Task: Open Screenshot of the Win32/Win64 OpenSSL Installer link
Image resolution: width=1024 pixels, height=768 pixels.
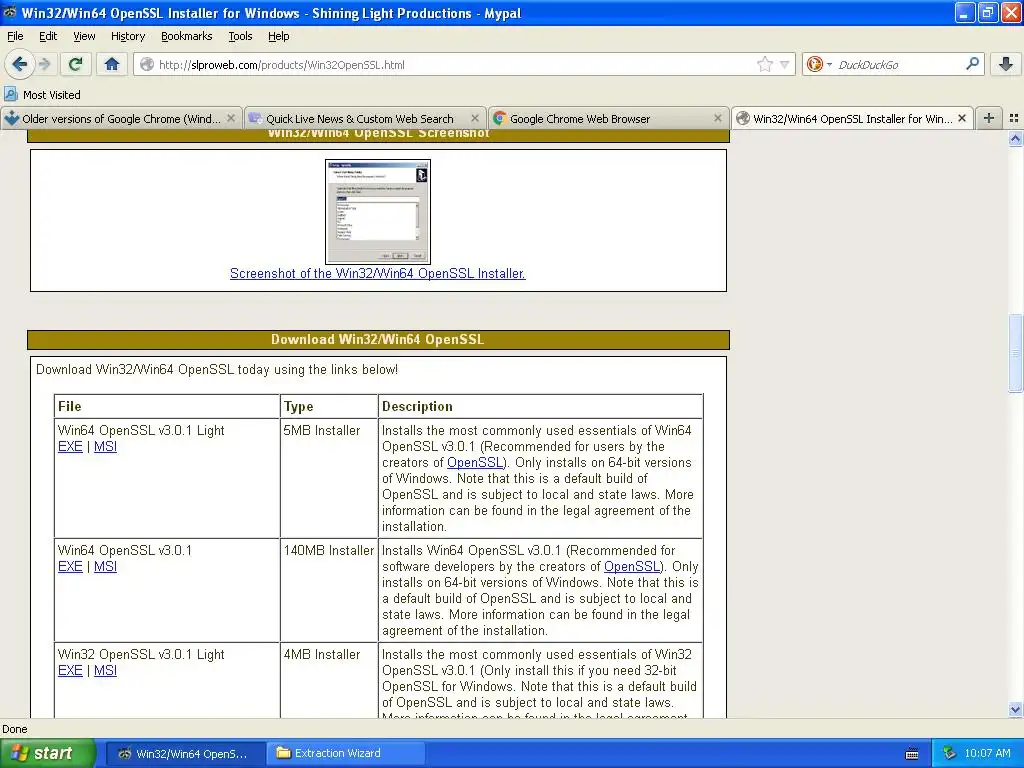Action: pyautogui.click(x=377, y=274)
